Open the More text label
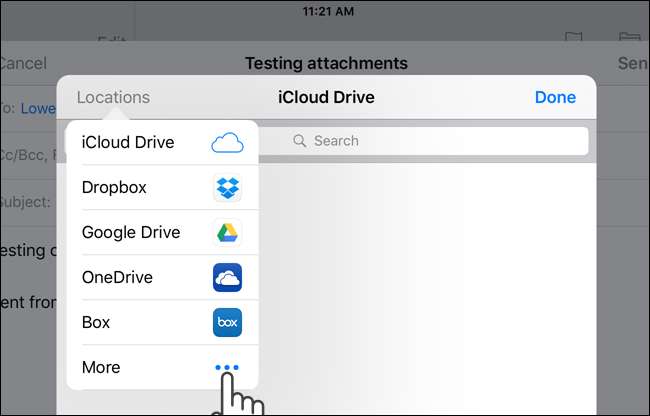Screen dimensions: 650x416 tap(101, 368)
